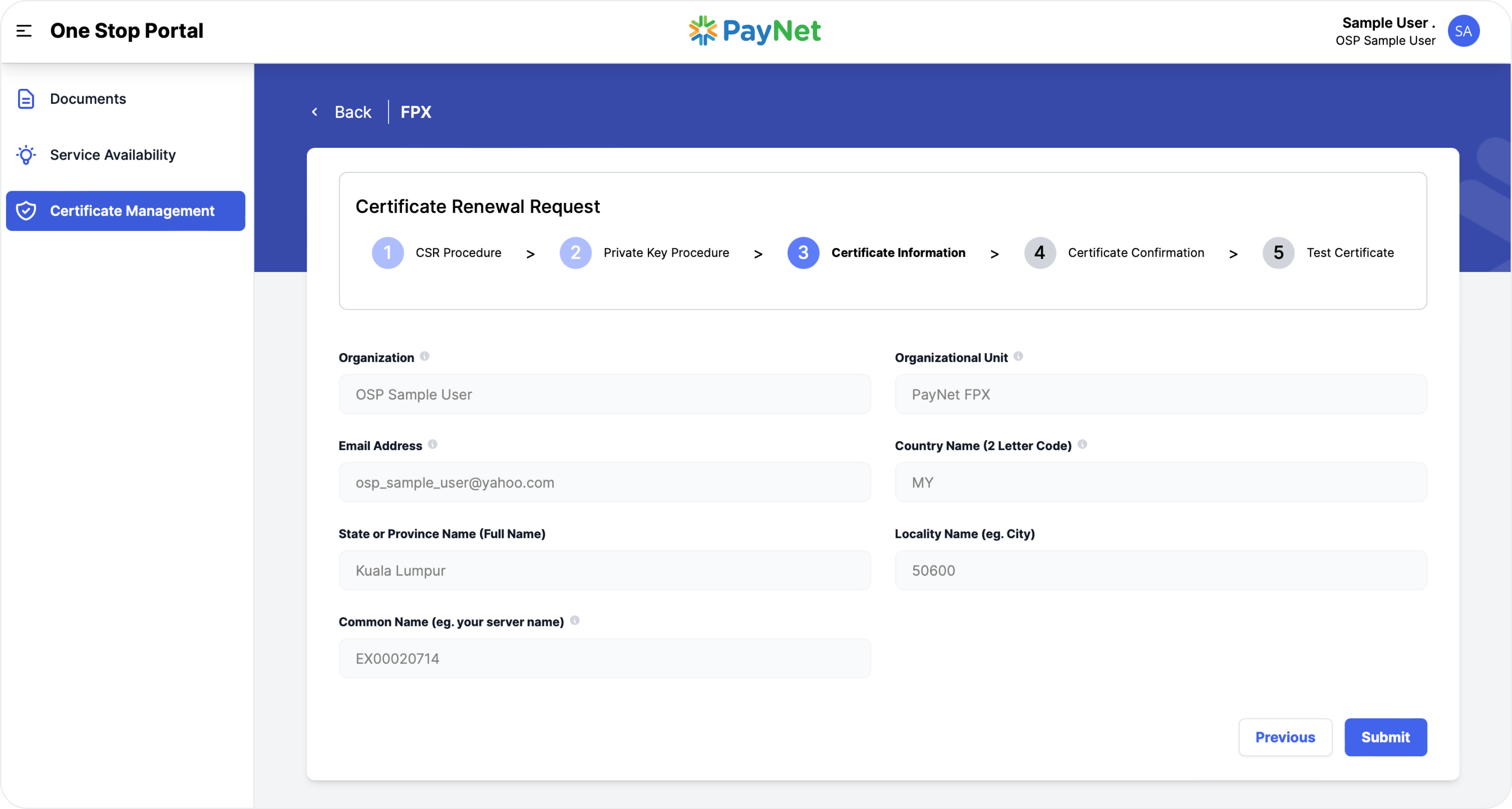Show info tooltip for Common Name
Viewport: 1512px width, 809px height.
(x=575, y=620)
